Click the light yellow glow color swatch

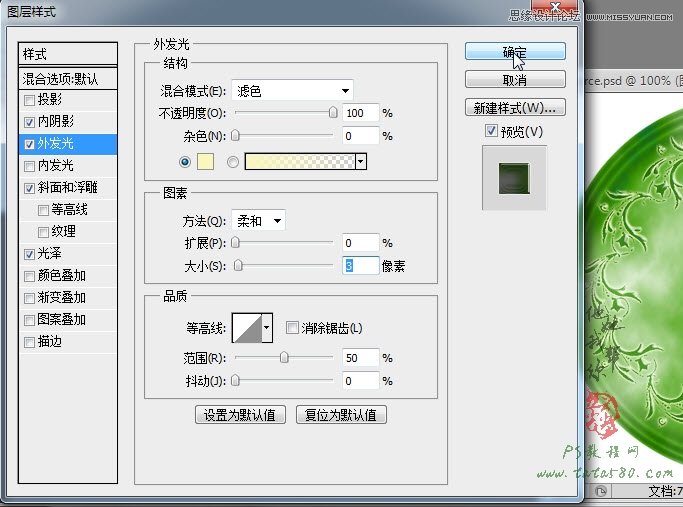[206, 162]
